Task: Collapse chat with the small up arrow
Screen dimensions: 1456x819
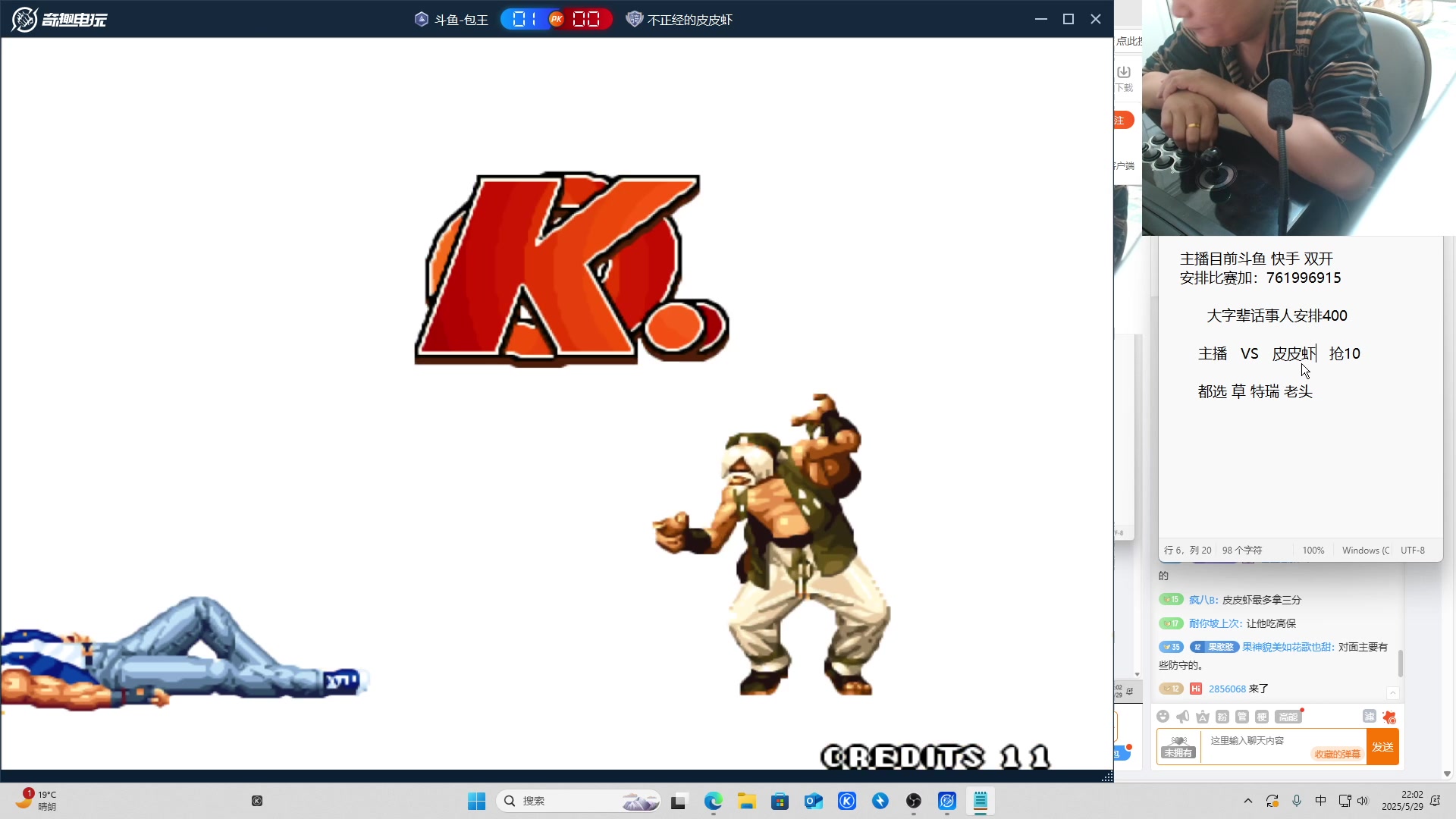Action: 1392,693
